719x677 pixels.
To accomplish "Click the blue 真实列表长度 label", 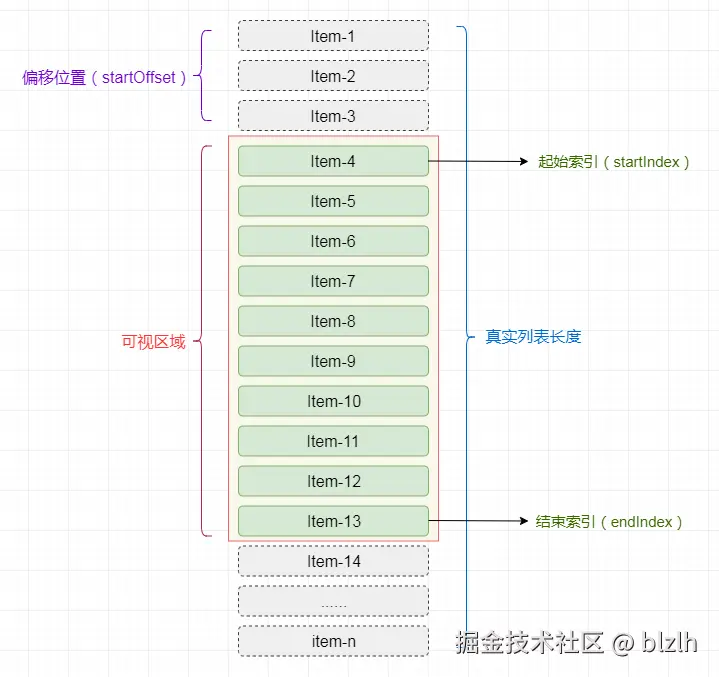I will pos(533,337).
